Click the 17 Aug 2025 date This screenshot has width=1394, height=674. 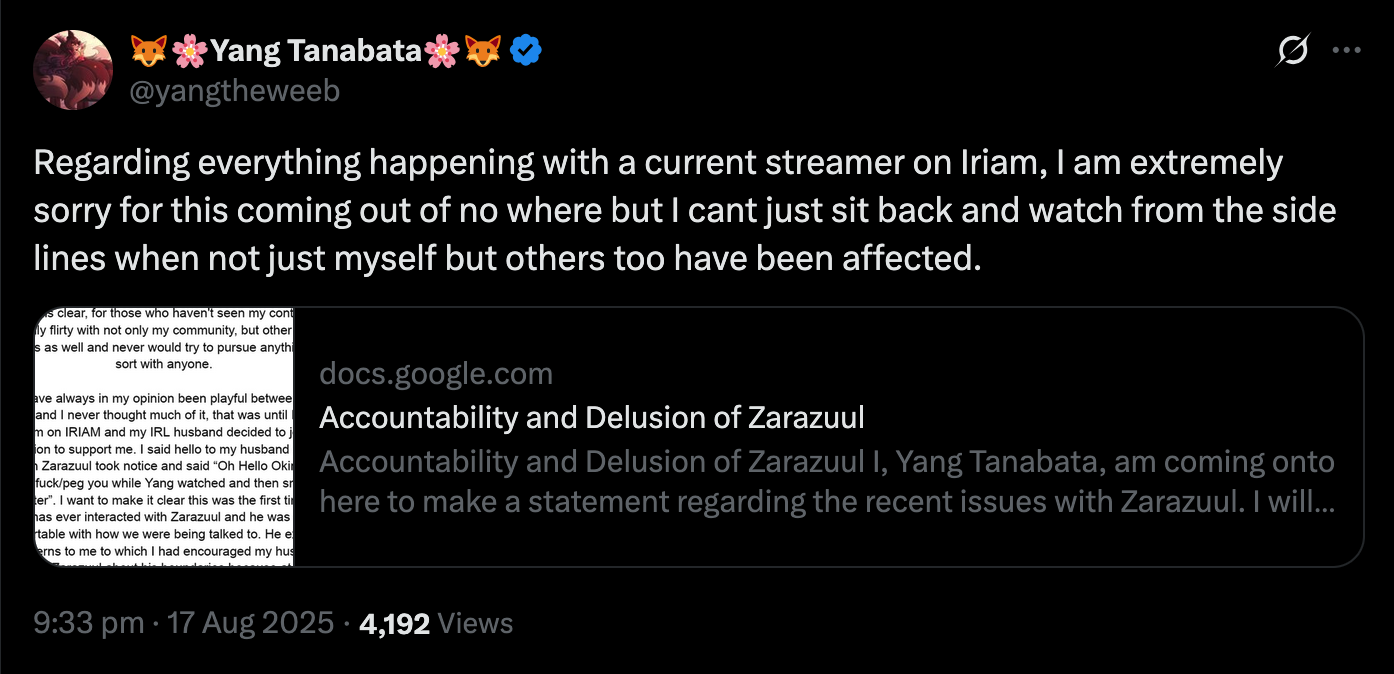[x=249, y=624]
